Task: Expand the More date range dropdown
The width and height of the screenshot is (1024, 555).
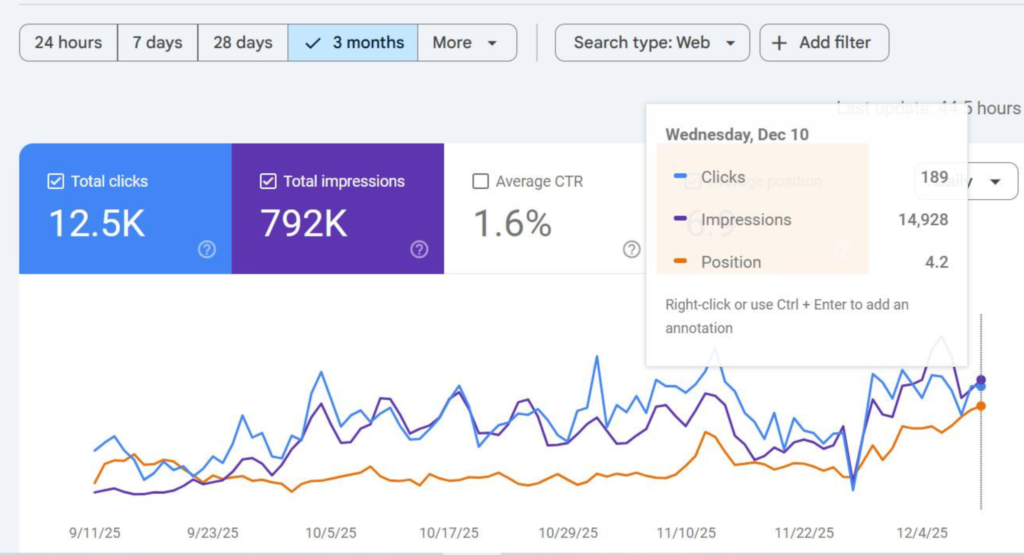Action: tap(467, 43)
